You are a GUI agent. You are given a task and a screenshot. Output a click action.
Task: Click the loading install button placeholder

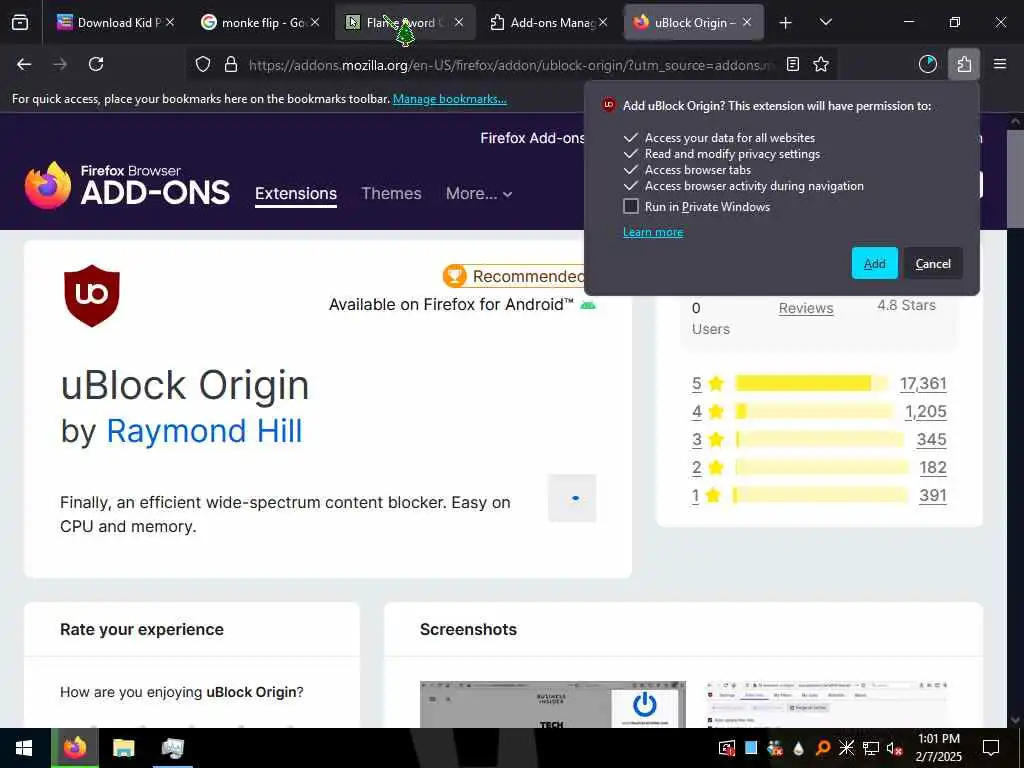click(x=572, y=498)
